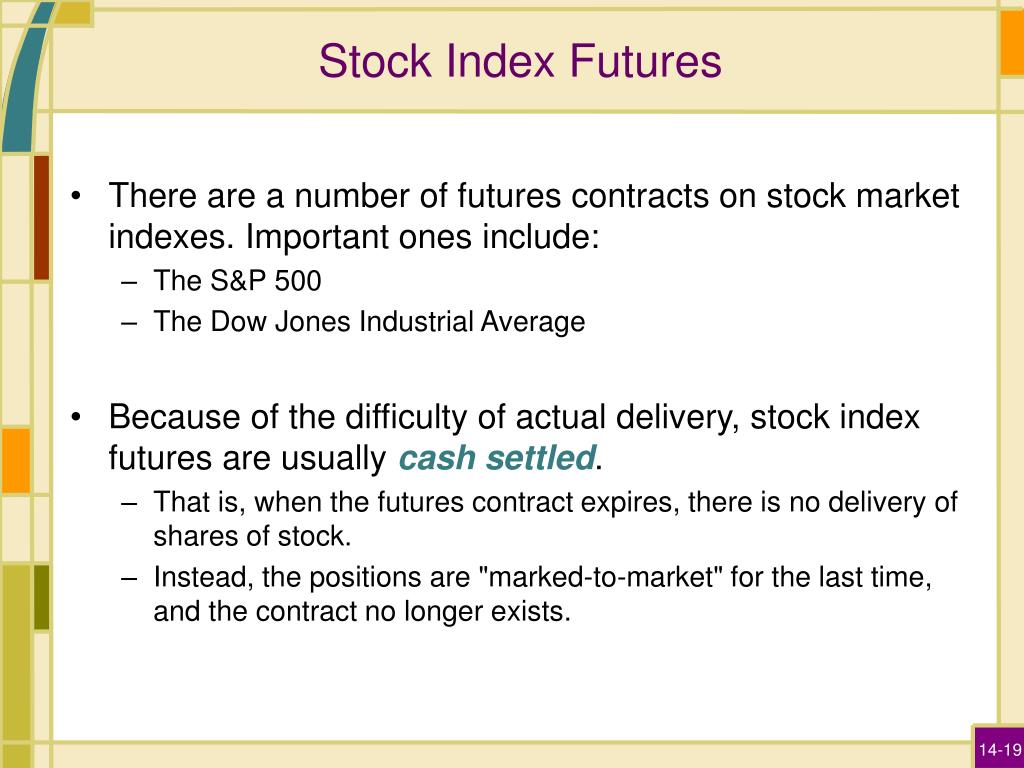The image size is (1024, 768).
Task: Click the Dow Jones Industrial Average line
Action: [x=369, y=322]
